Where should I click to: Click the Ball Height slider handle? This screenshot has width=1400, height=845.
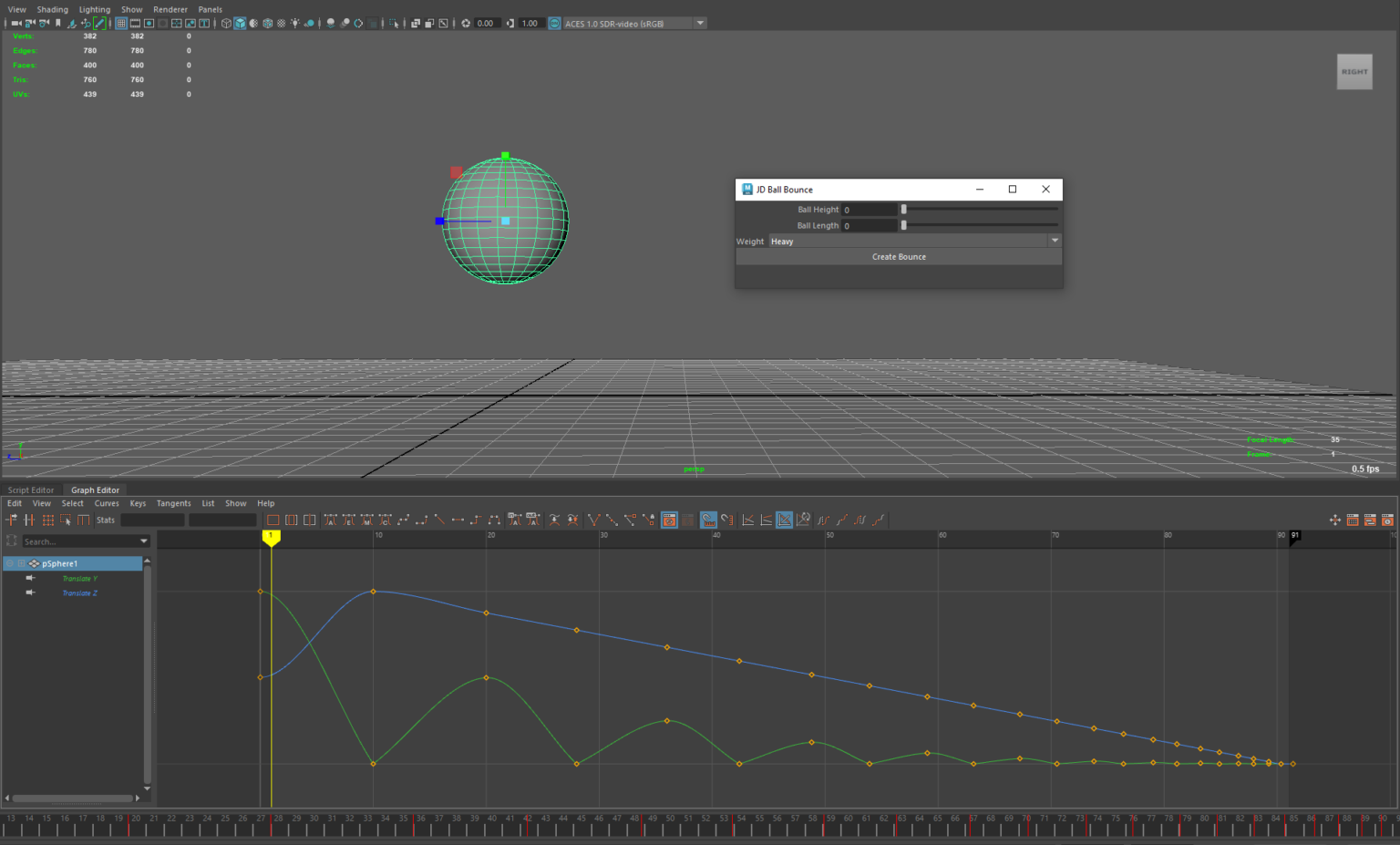(x=903, y=210)
